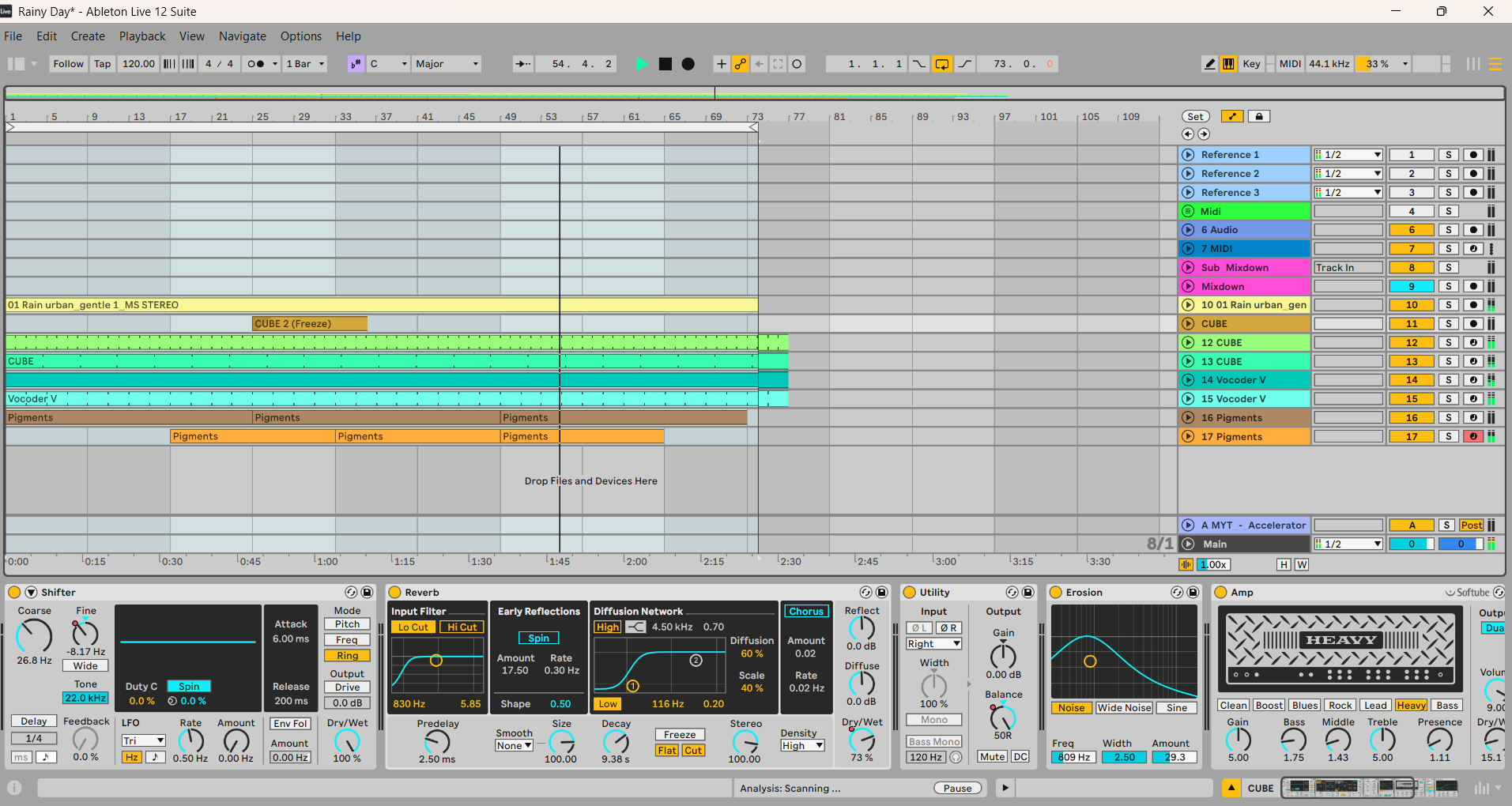Open the Utility Right channel mode dropdown
Viewport: 1512px width, 806px height.
(933, 644)
